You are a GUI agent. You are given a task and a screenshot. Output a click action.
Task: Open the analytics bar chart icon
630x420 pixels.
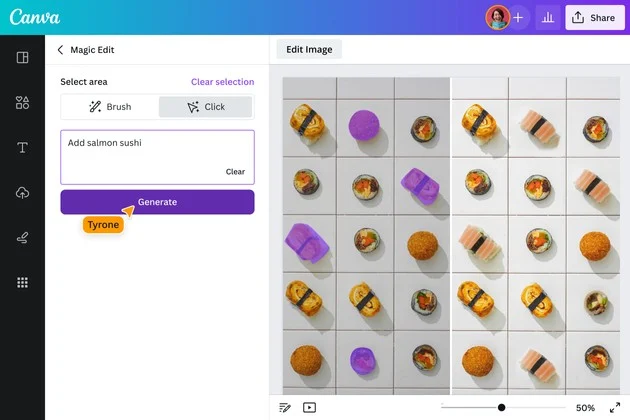pyautogui.click(x=548, y=18)
